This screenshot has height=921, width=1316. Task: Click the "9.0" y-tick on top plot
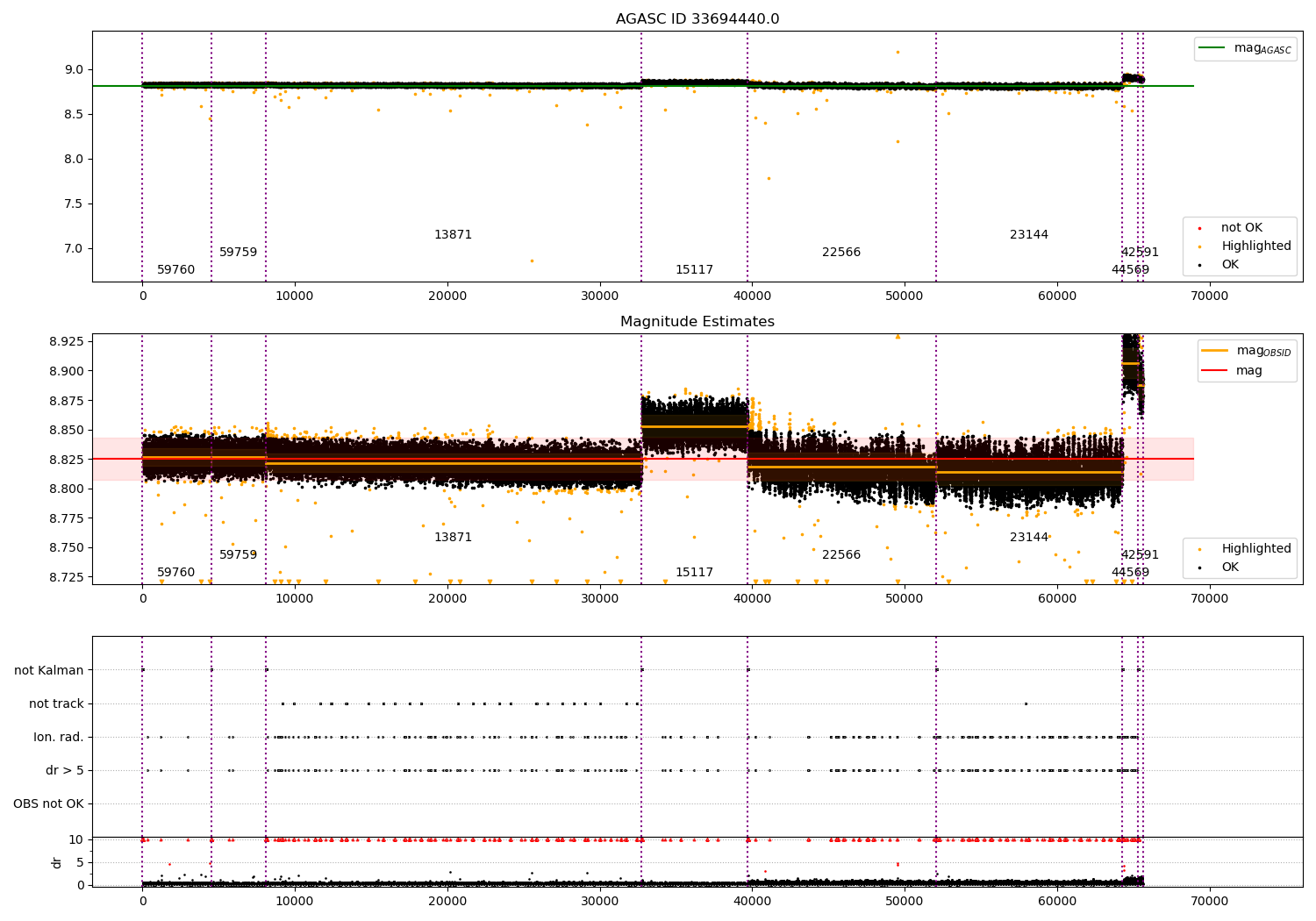coord(74,70)
